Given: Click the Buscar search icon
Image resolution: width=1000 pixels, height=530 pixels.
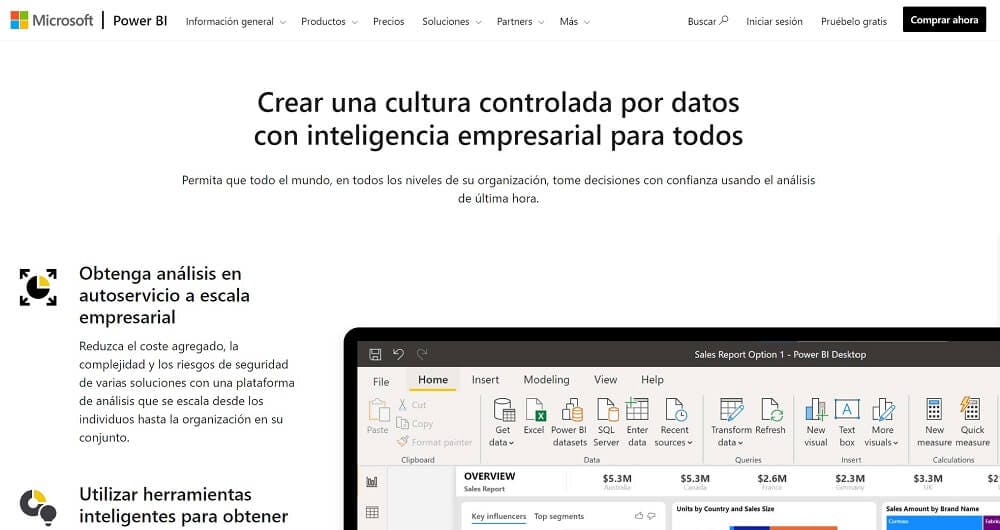Looking at the screenshot, I should point(723,20).
